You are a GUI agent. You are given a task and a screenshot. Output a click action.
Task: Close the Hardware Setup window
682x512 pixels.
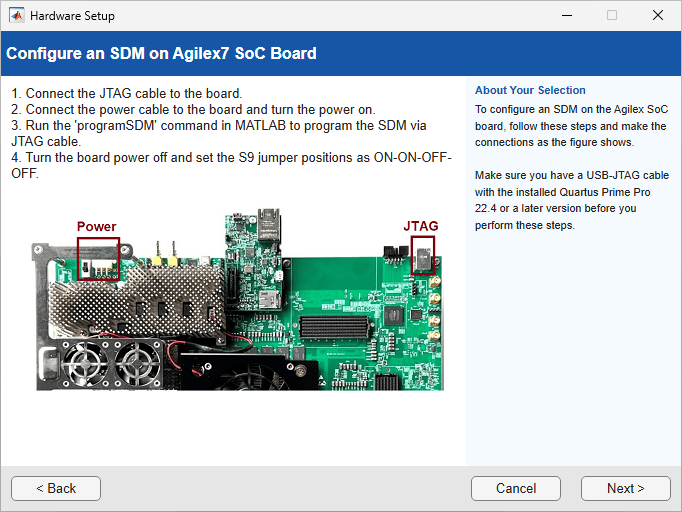pyautogui.click(x=658, y=15)
